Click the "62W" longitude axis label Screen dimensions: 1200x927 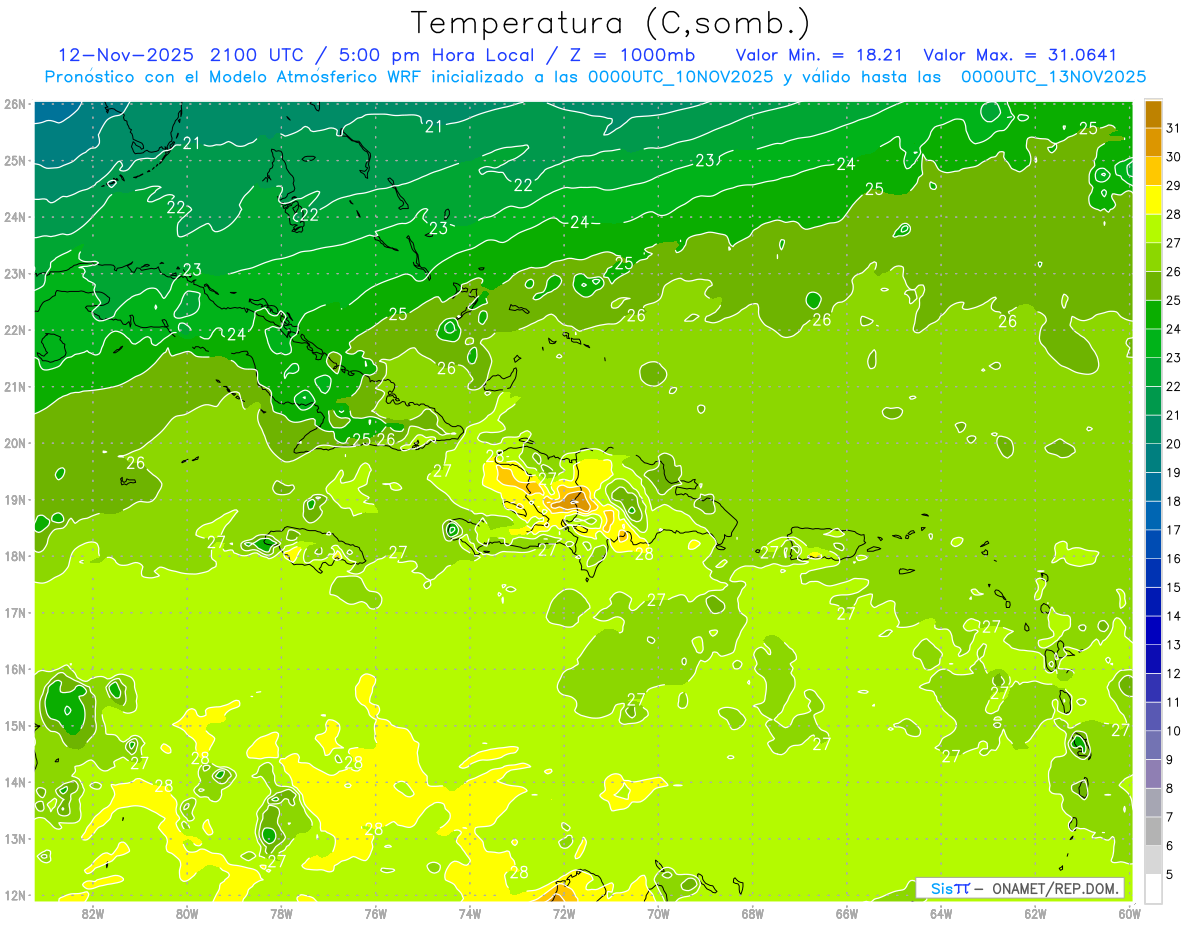(1035, 914)
